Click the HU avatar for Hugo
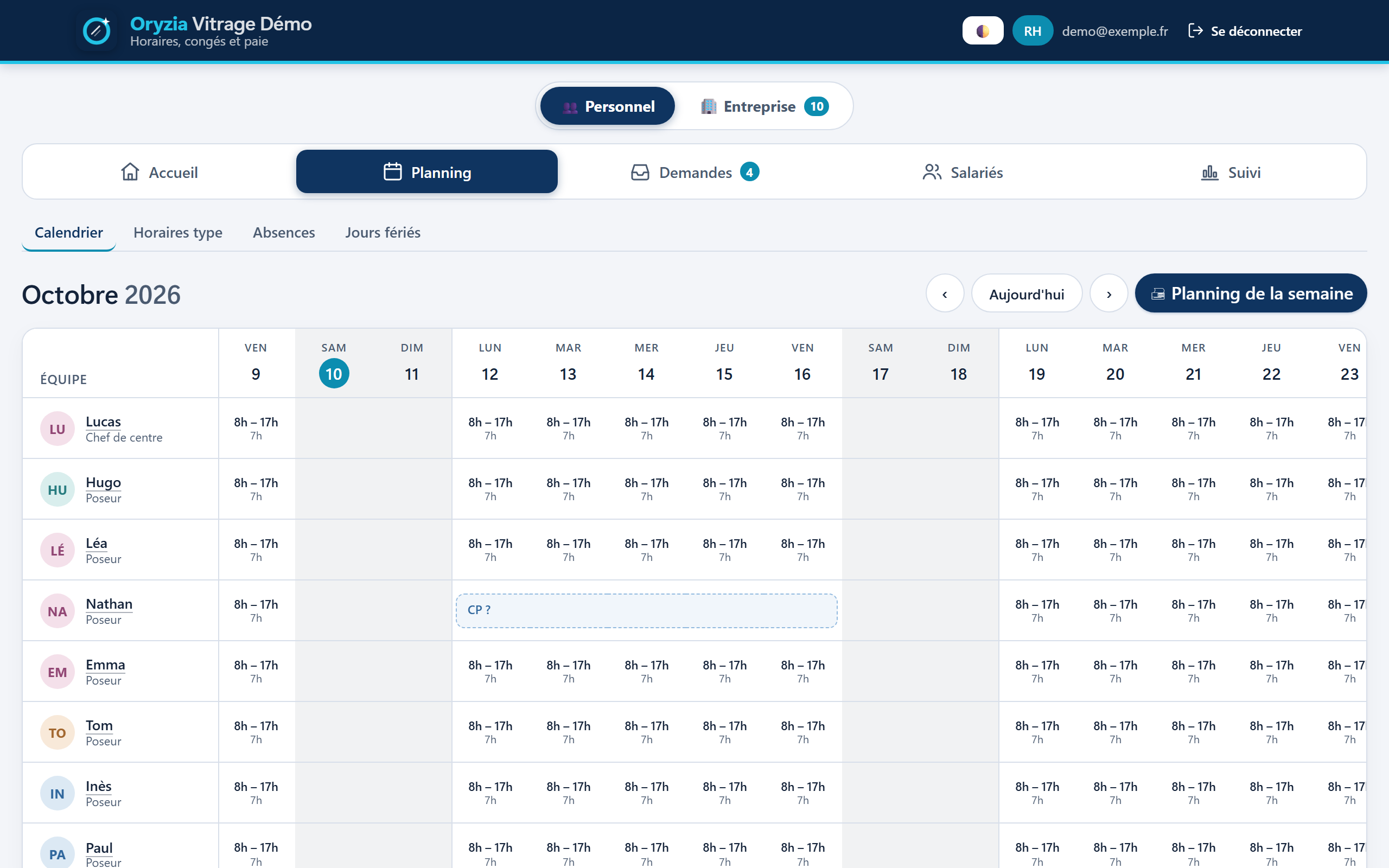The height and width of the screenshot is (868, 1389). pos(58,490)
